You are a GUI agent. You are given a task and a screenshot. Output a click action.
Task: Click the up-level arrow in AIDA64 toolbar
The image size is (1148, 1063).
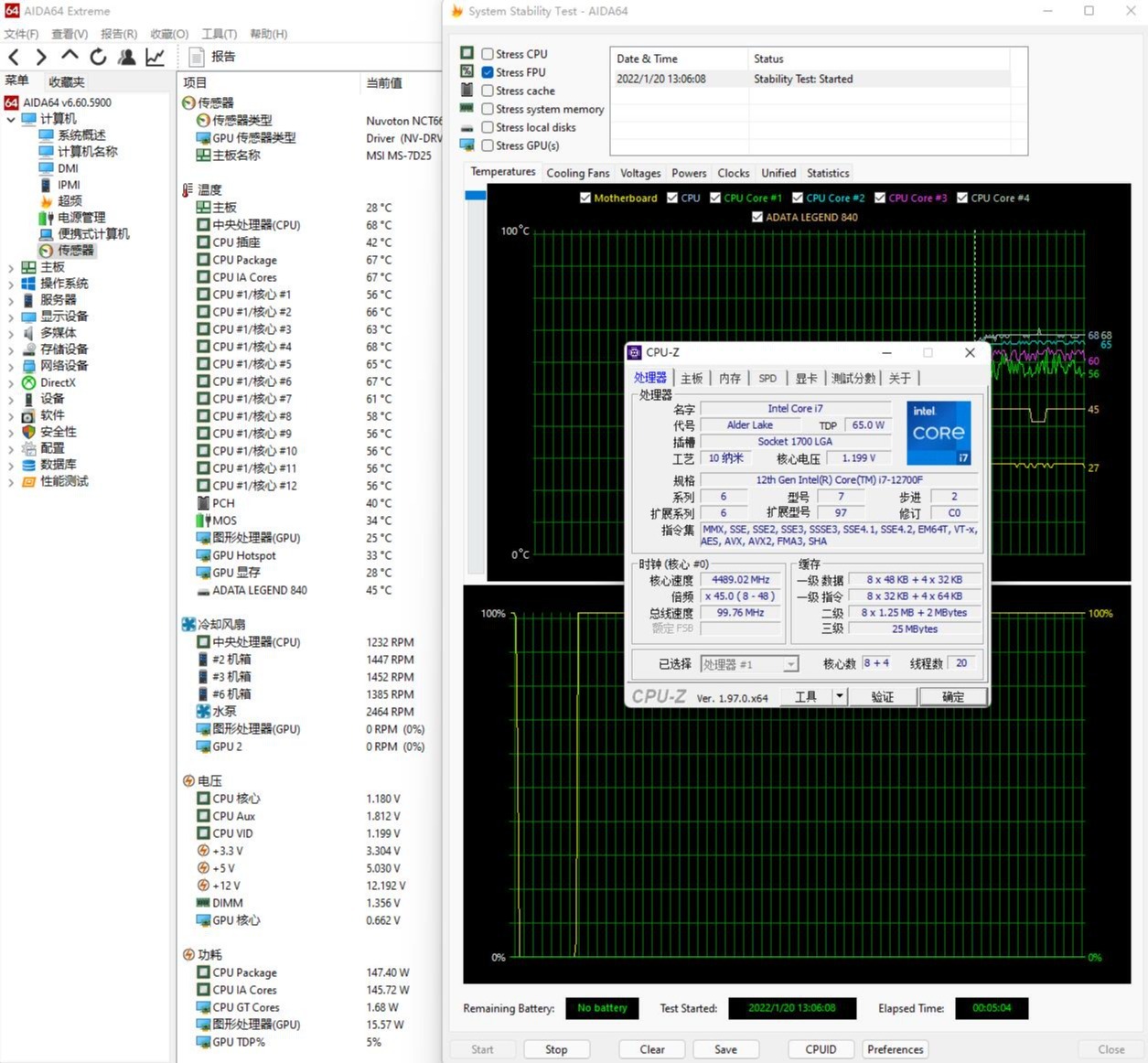coord(70,57)
